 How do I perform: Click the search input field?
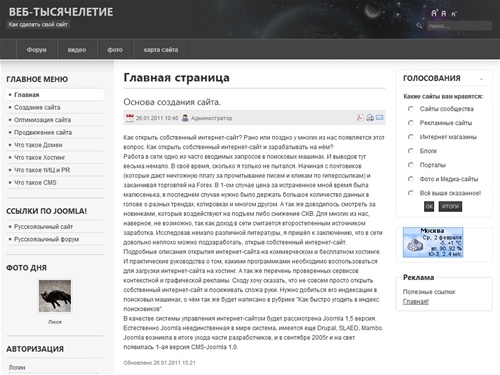pos(459,26)
